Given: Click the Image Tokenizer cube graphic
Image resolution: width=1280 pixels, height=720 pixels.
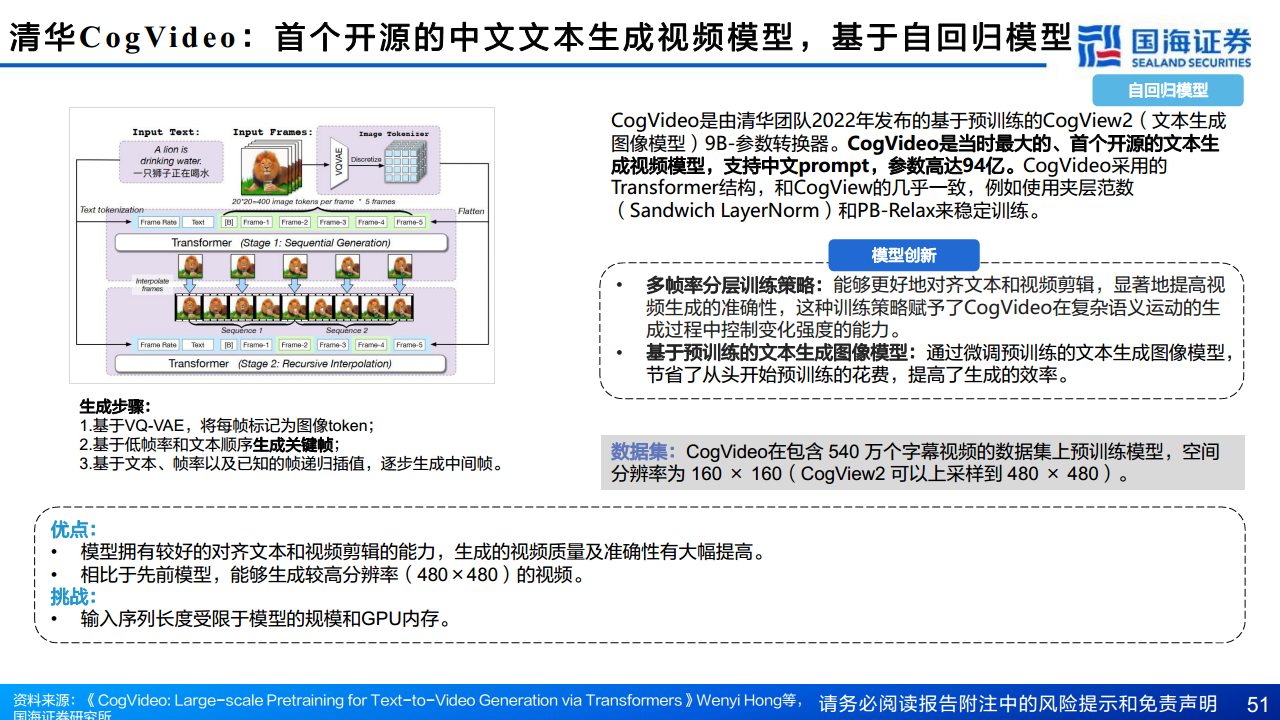Looking at the screenshot, I should click(407, 163).
